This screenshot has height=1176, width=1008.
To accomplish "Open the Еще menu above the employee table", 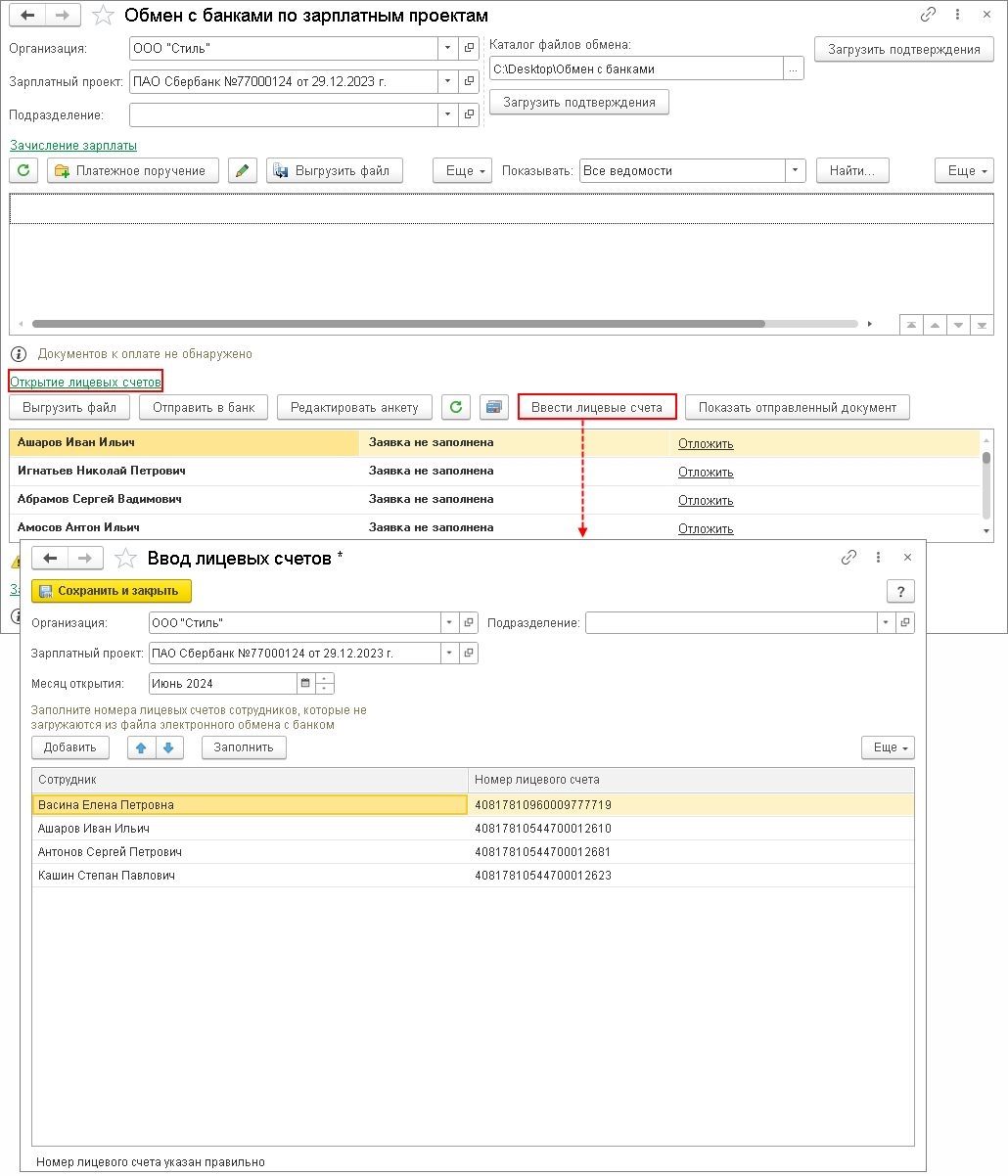I will pyautogui.click(x=888, y=747).
